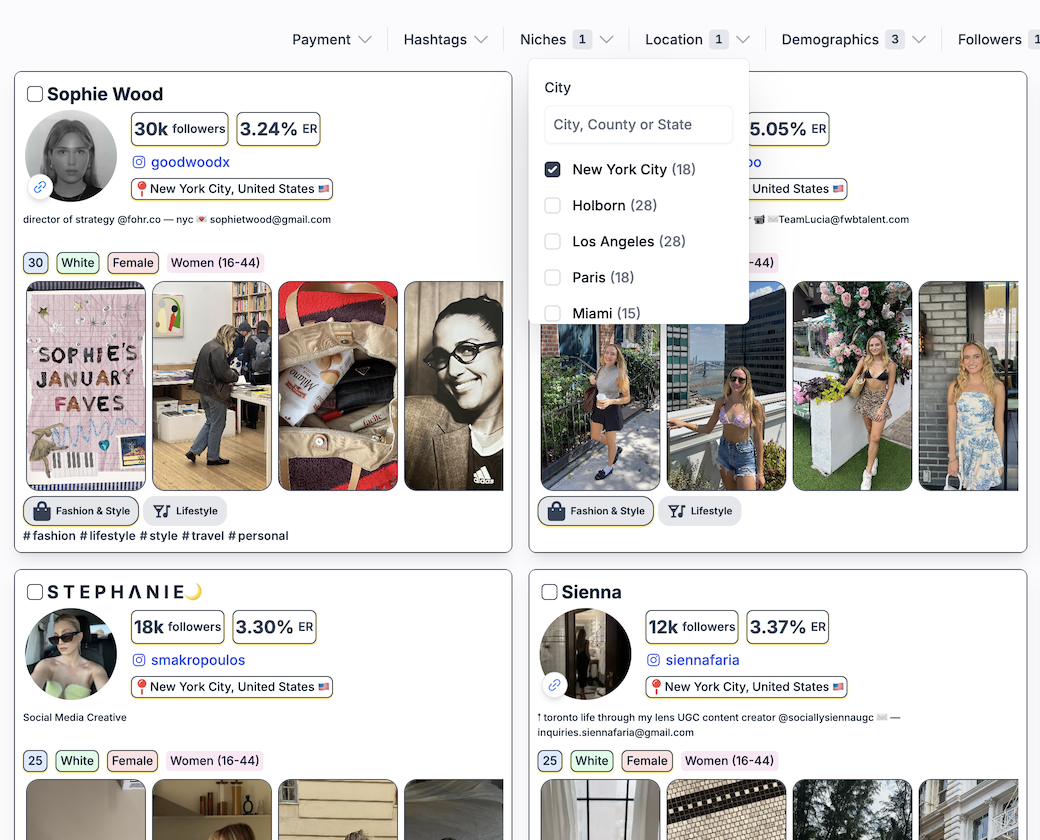Open blue floral dress photo thumbnail
The height and width of the screenshot is (840, 1040).
point(968,386)
